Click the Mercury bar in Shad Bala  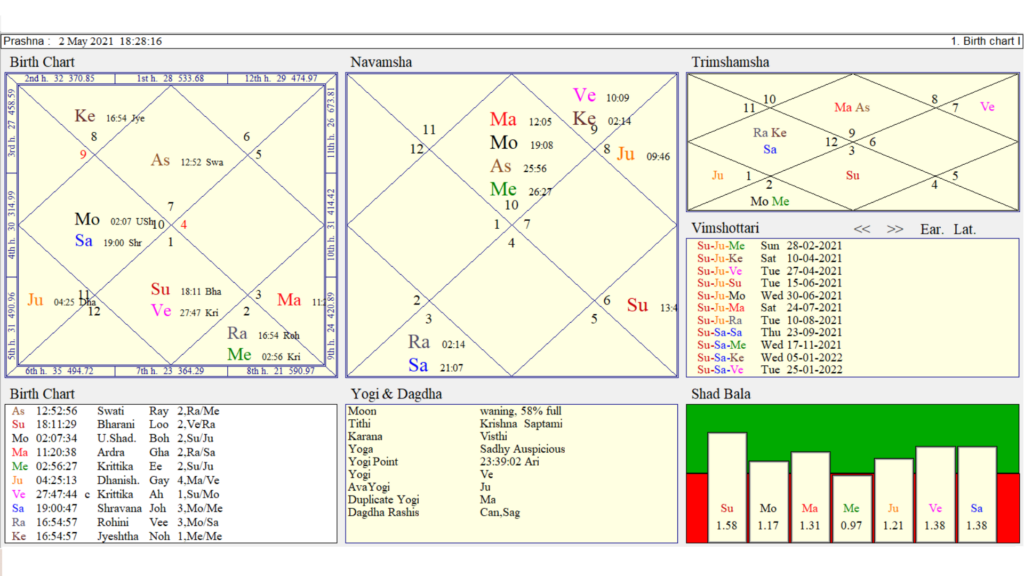tap(852, 509)
